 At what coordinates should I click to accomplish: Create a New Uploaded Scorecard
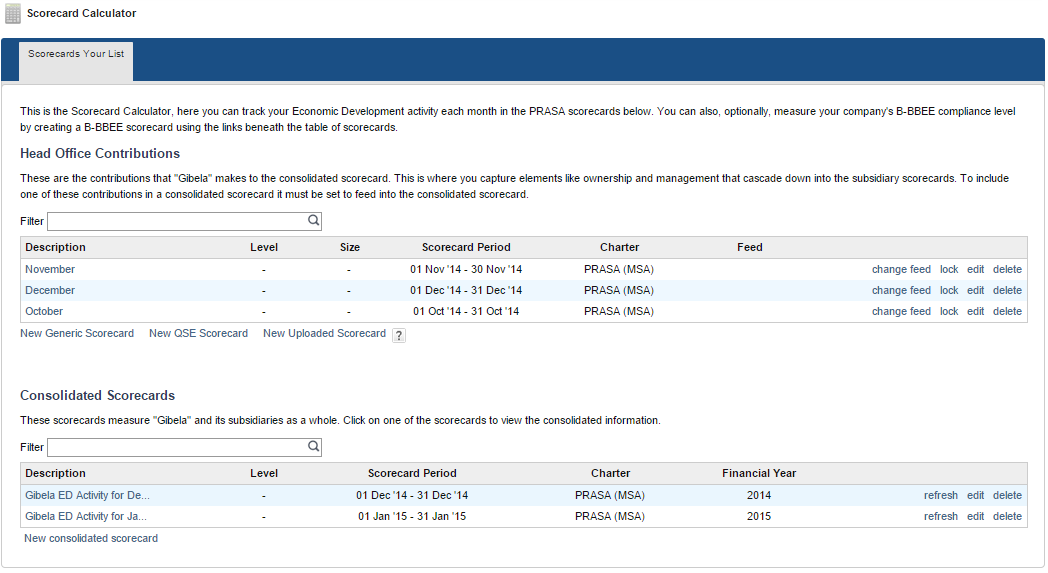[x=324, y=333]
